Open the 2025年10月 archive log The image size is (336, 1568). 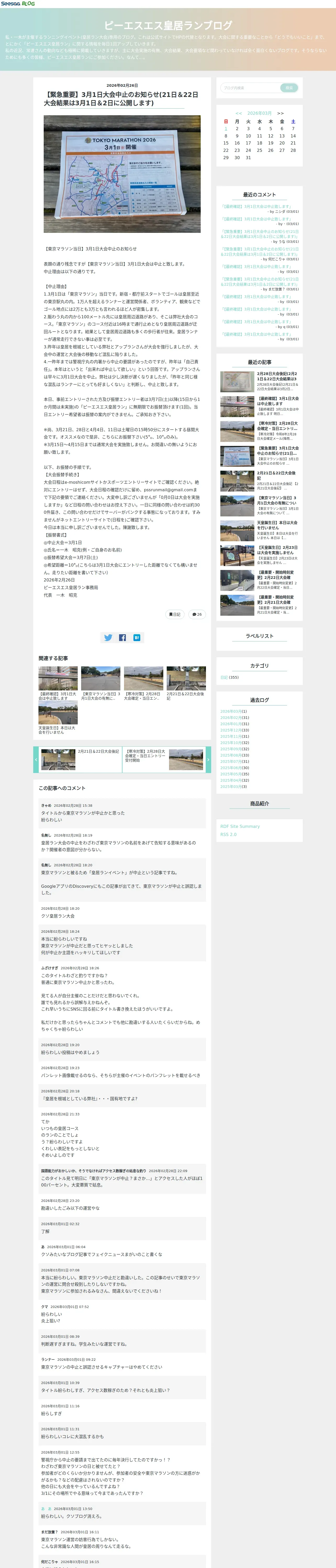pyautogui.click(x=231, y=743)
